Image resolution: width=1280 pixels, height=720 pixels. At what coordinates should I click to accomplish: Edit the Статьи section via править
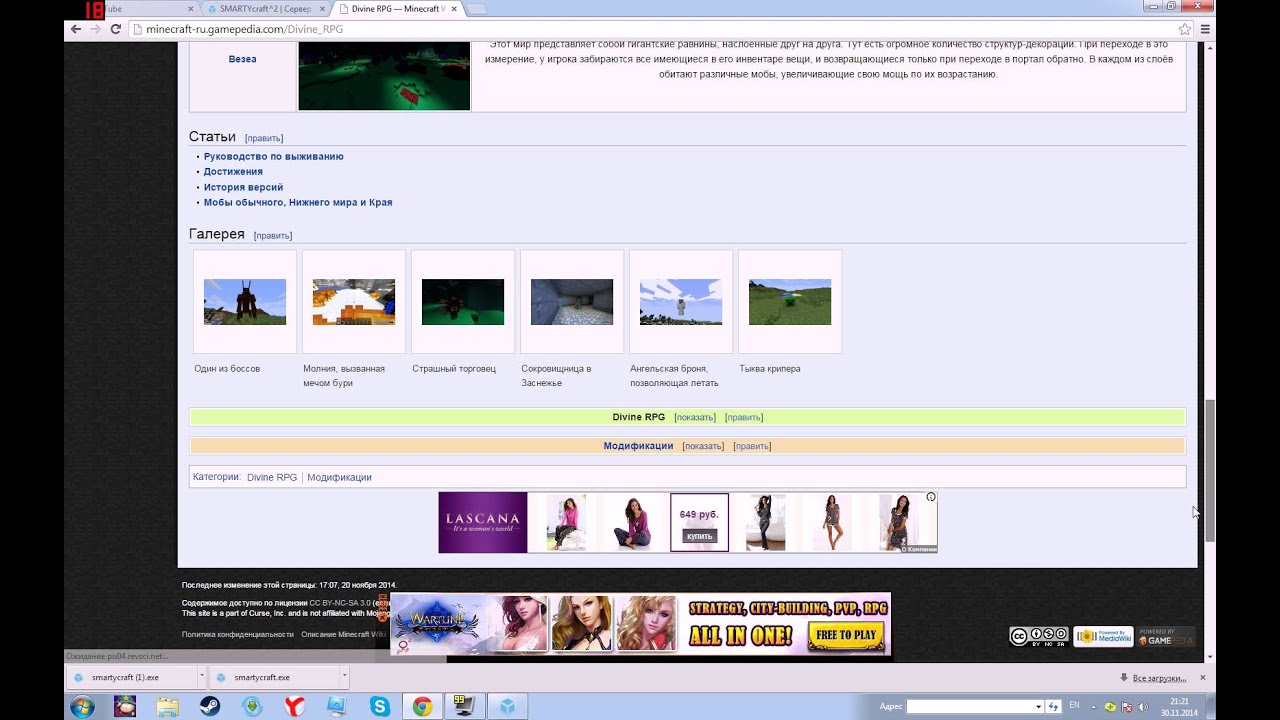click(x=264, y=138)
